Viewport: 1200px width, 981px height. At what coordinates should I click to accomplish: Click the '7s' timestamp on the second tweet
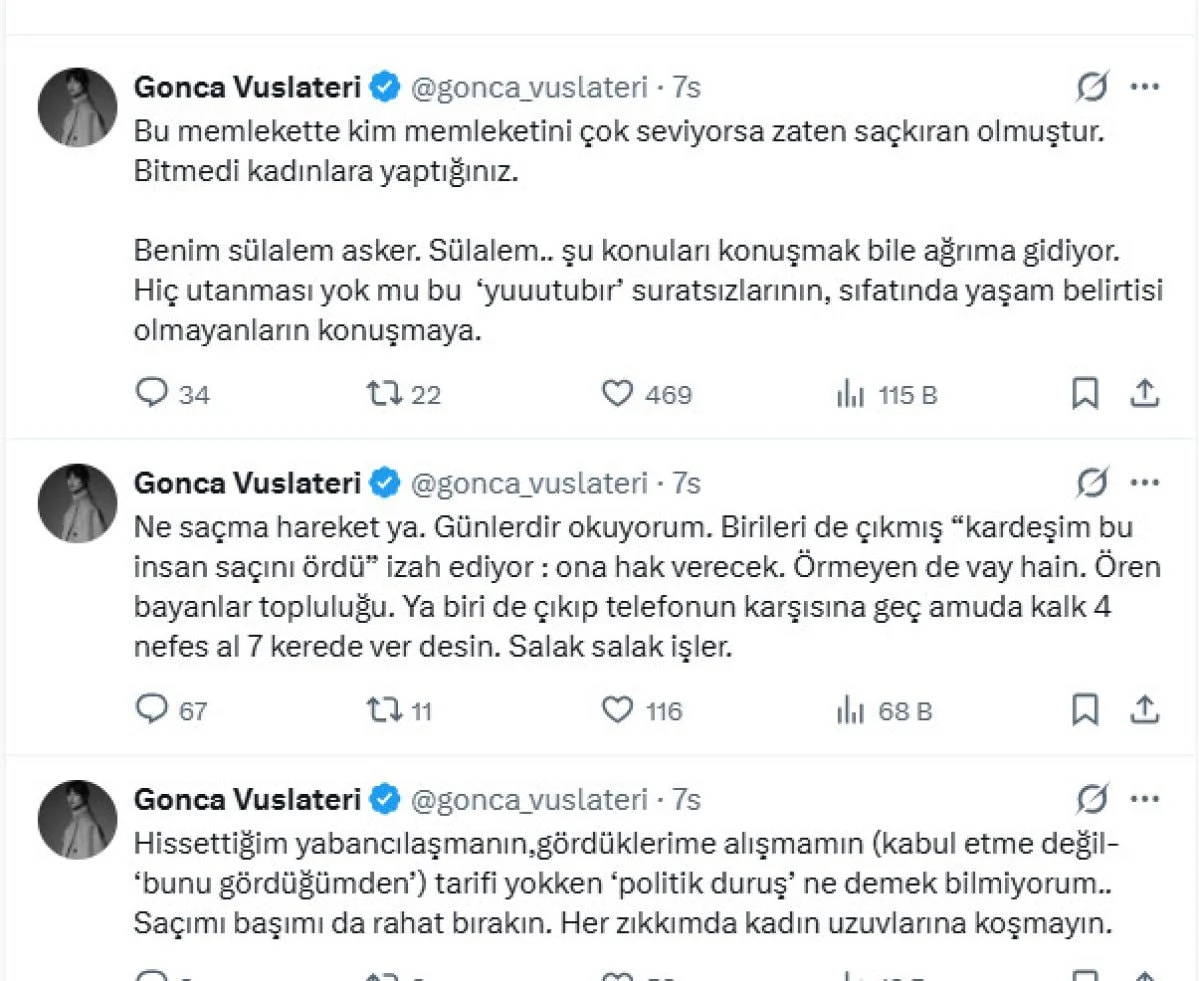click(x=685, y=483)
